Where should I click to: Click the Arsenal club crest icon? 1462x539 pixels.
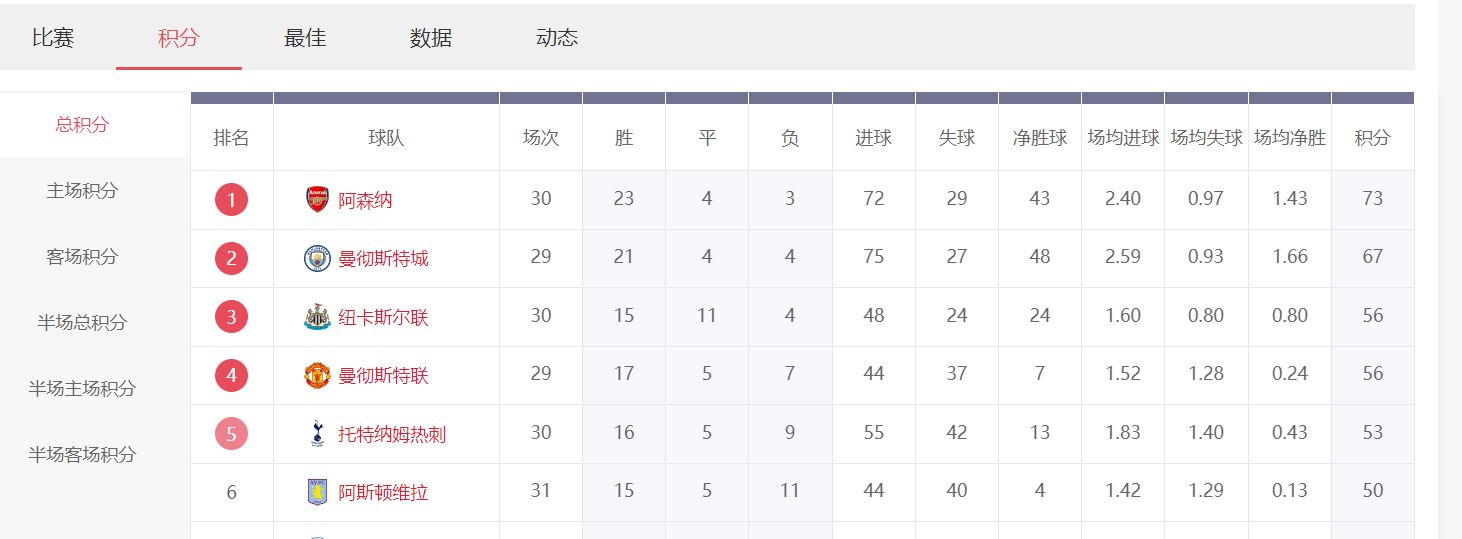click(x=317, y=199)
